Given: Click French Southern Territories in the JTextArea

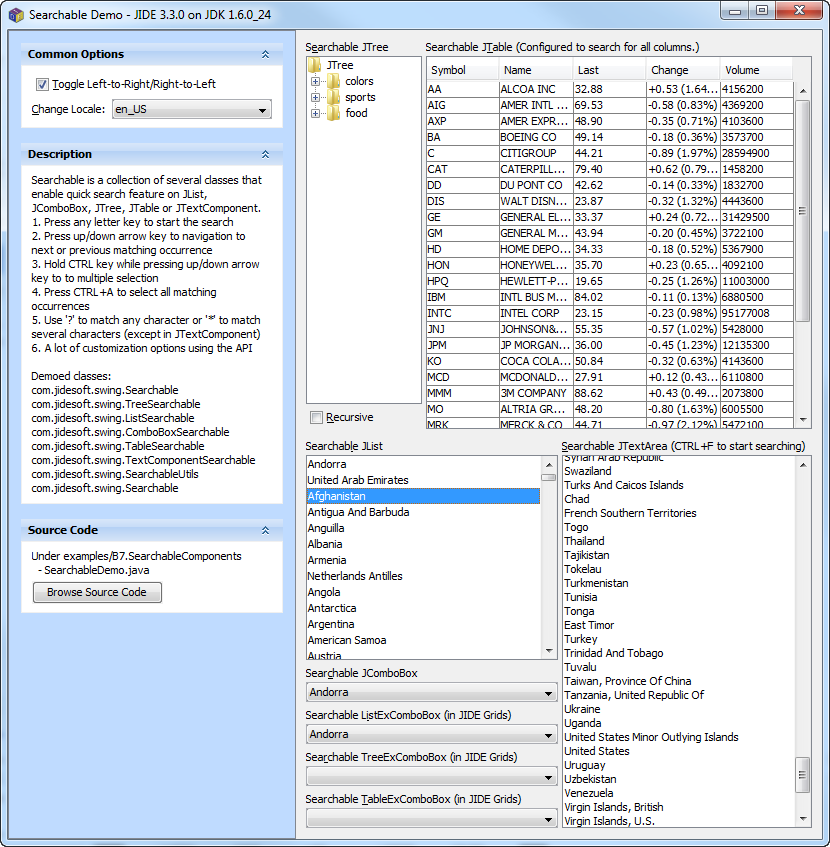Looking at the screenshot, I should [x=630, y=513].
